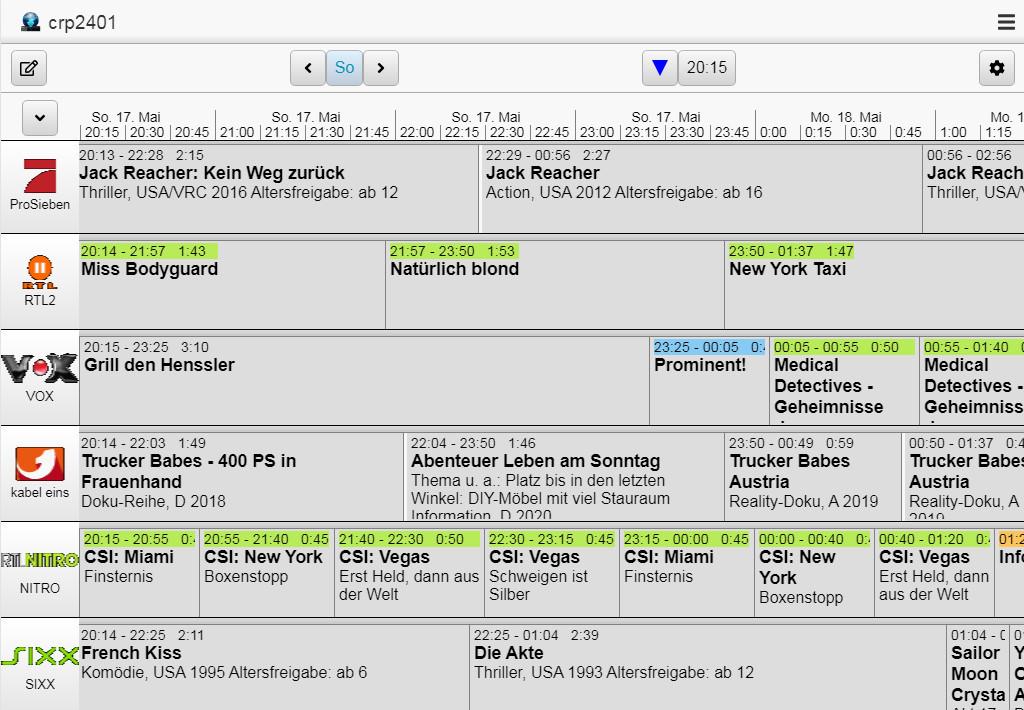Expand the channel list chevron dropdown
Viewport: 1024px width, 710px height.
pos(40,118)
